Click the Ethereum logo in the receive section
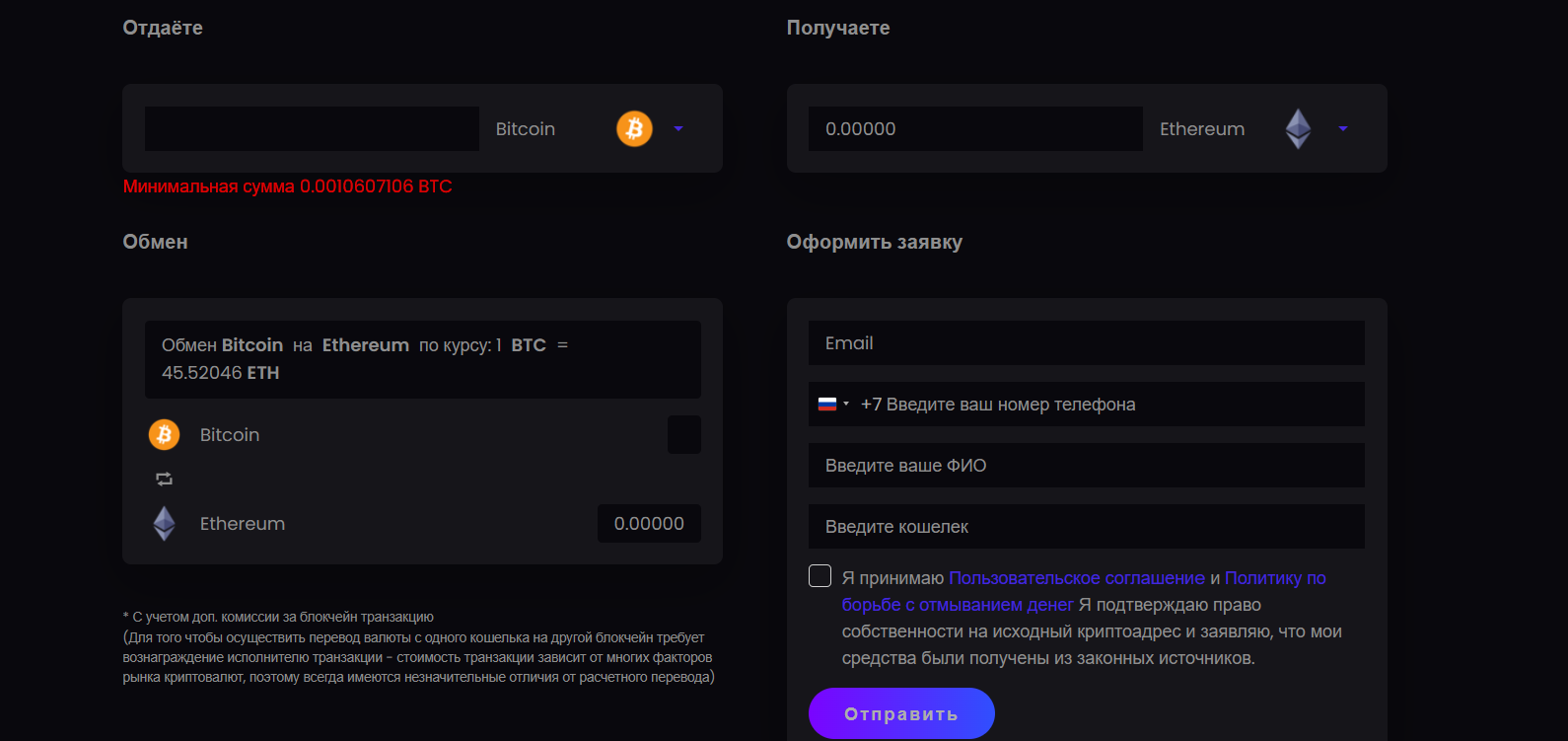Screen dimensions: 1568x741 click(x=1298, y=128)
